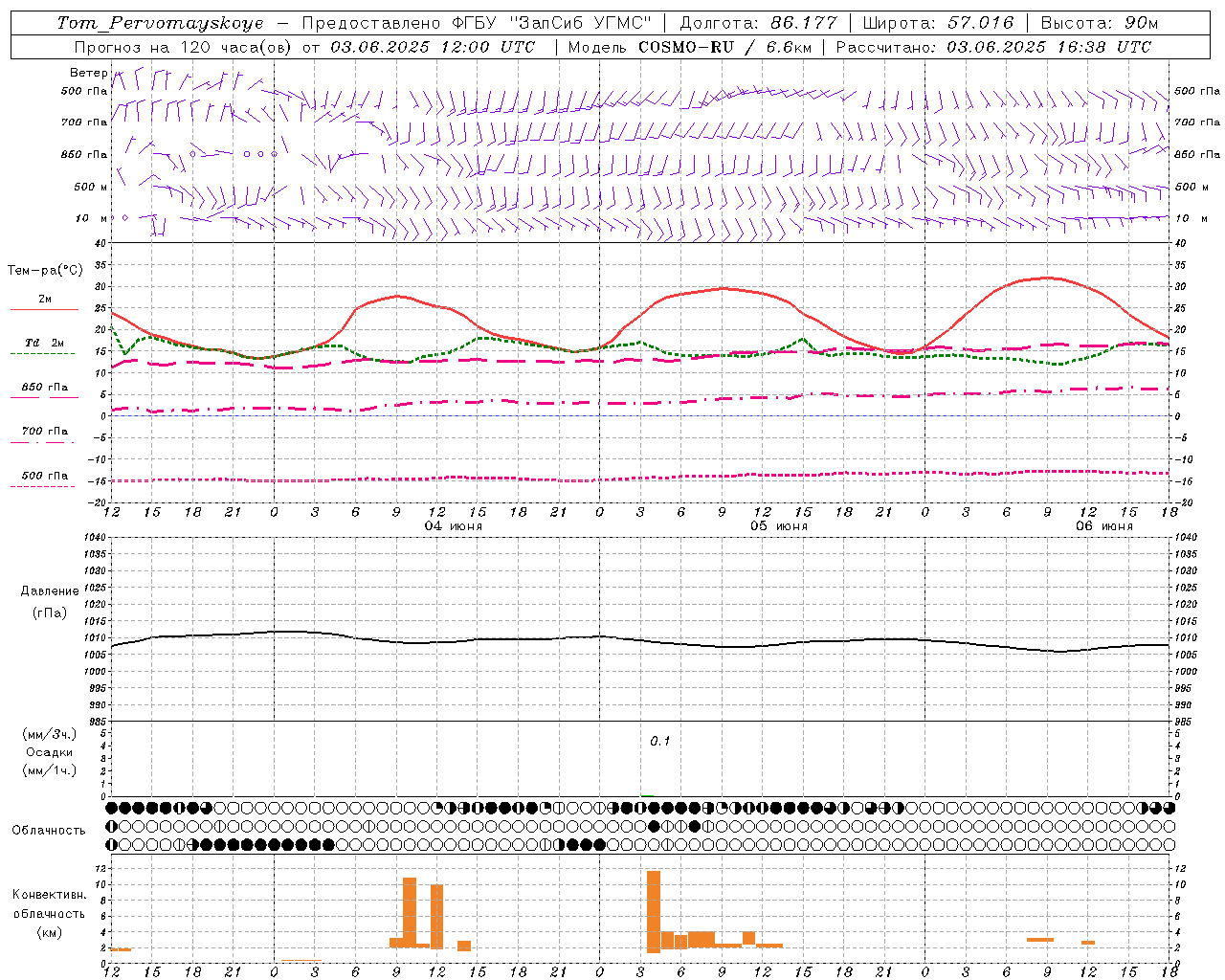Click the 'Конвективн.' convective label
This screenshot has height=980, width=1225.
[50, 895]
